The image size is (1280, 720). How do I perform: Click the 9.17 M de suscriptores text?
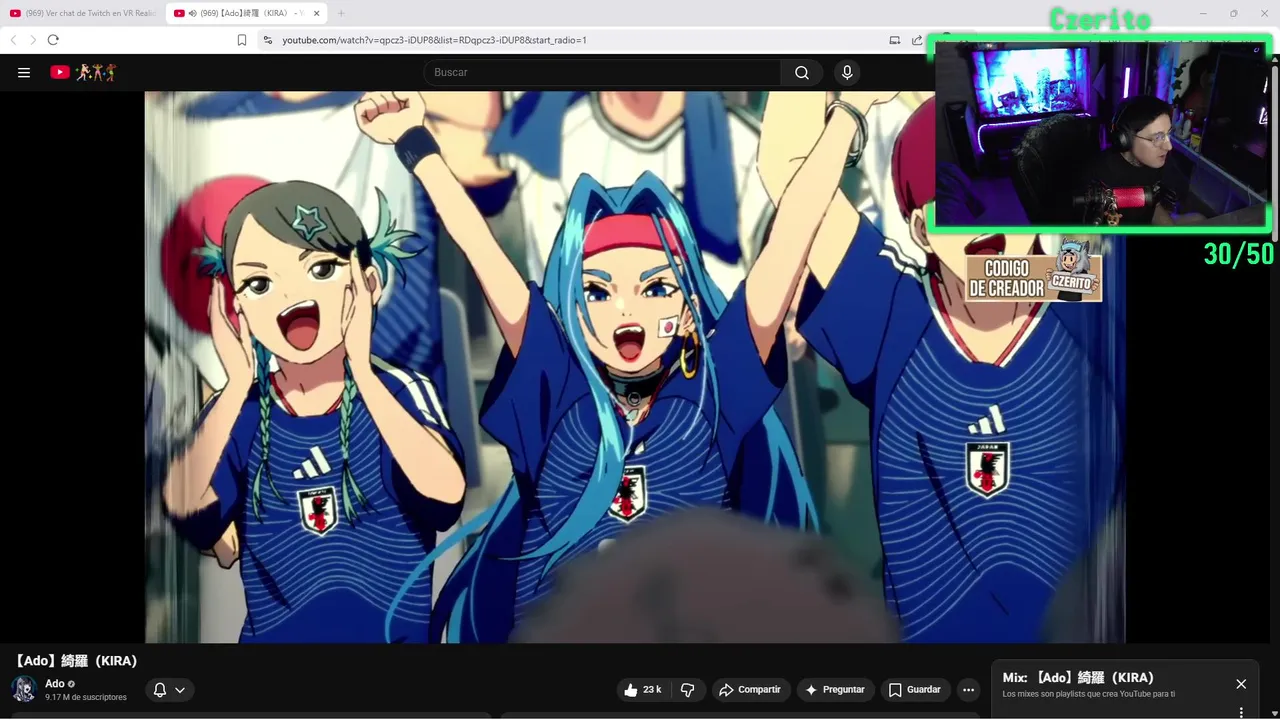(86, 697)
